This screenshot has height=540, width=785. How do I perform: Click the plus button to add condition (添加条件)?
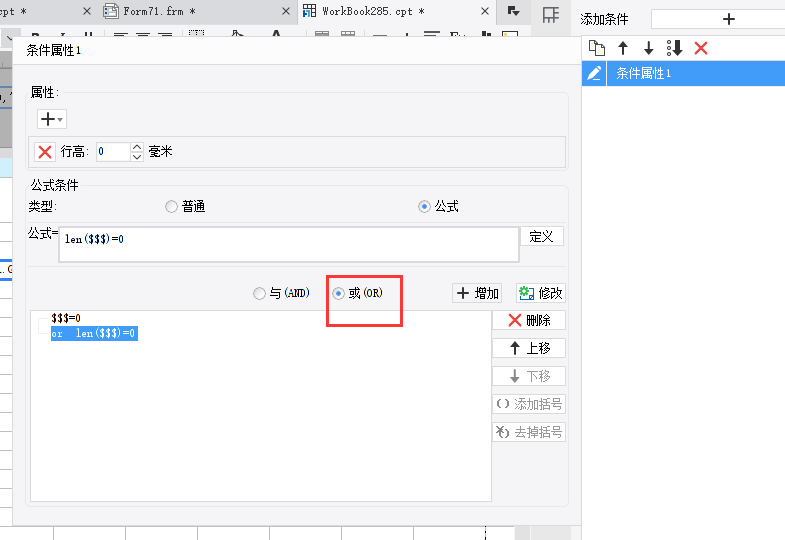point(728,20)
